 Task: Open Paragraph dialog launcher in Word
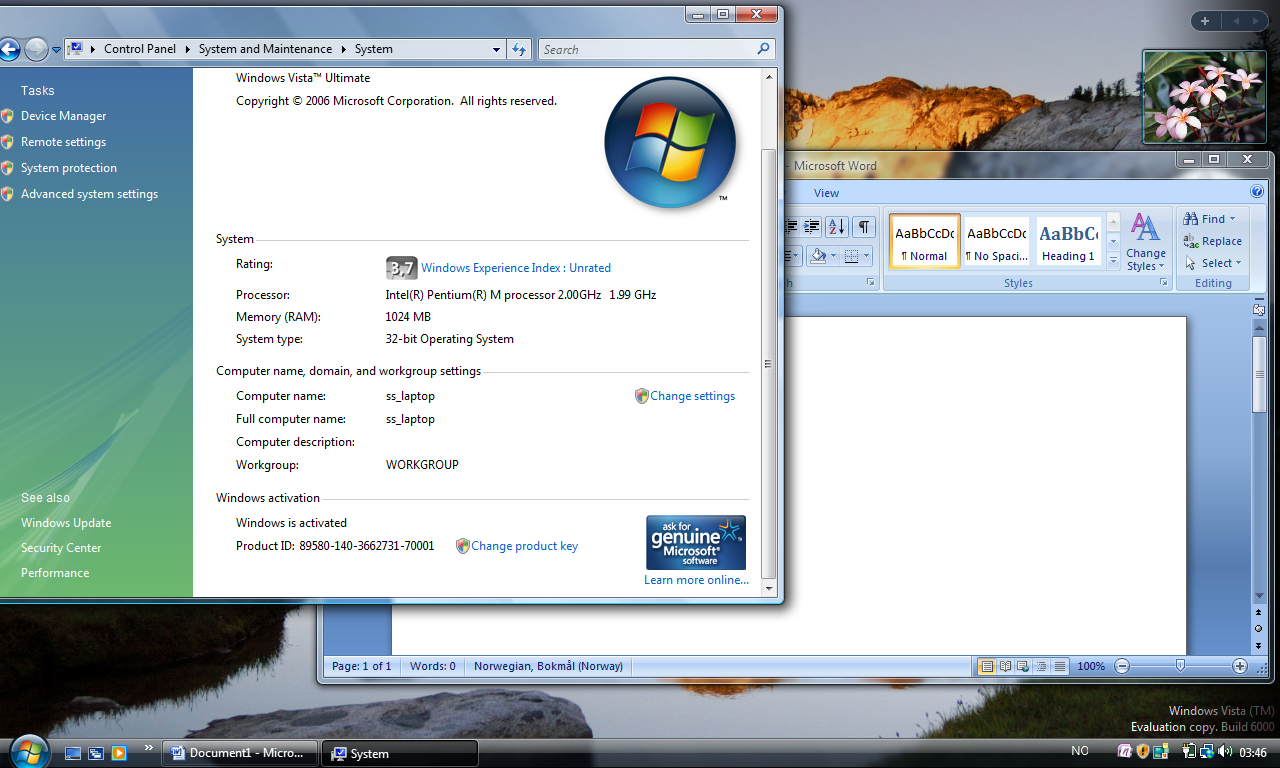(x=871, y=283)
